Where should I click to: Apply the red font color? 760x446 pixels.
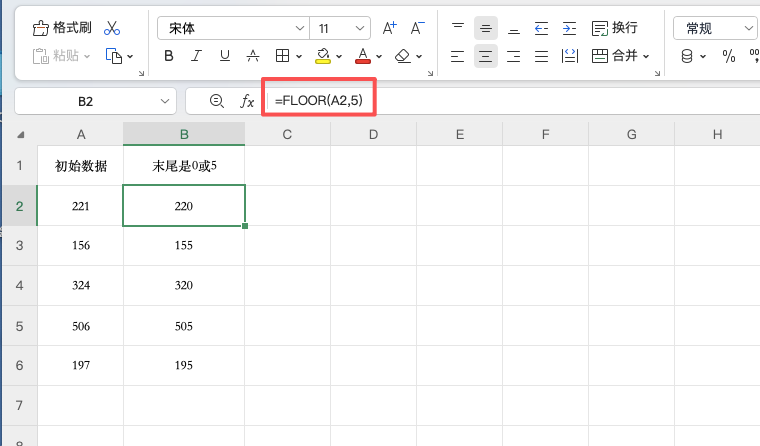coord(362,56)
